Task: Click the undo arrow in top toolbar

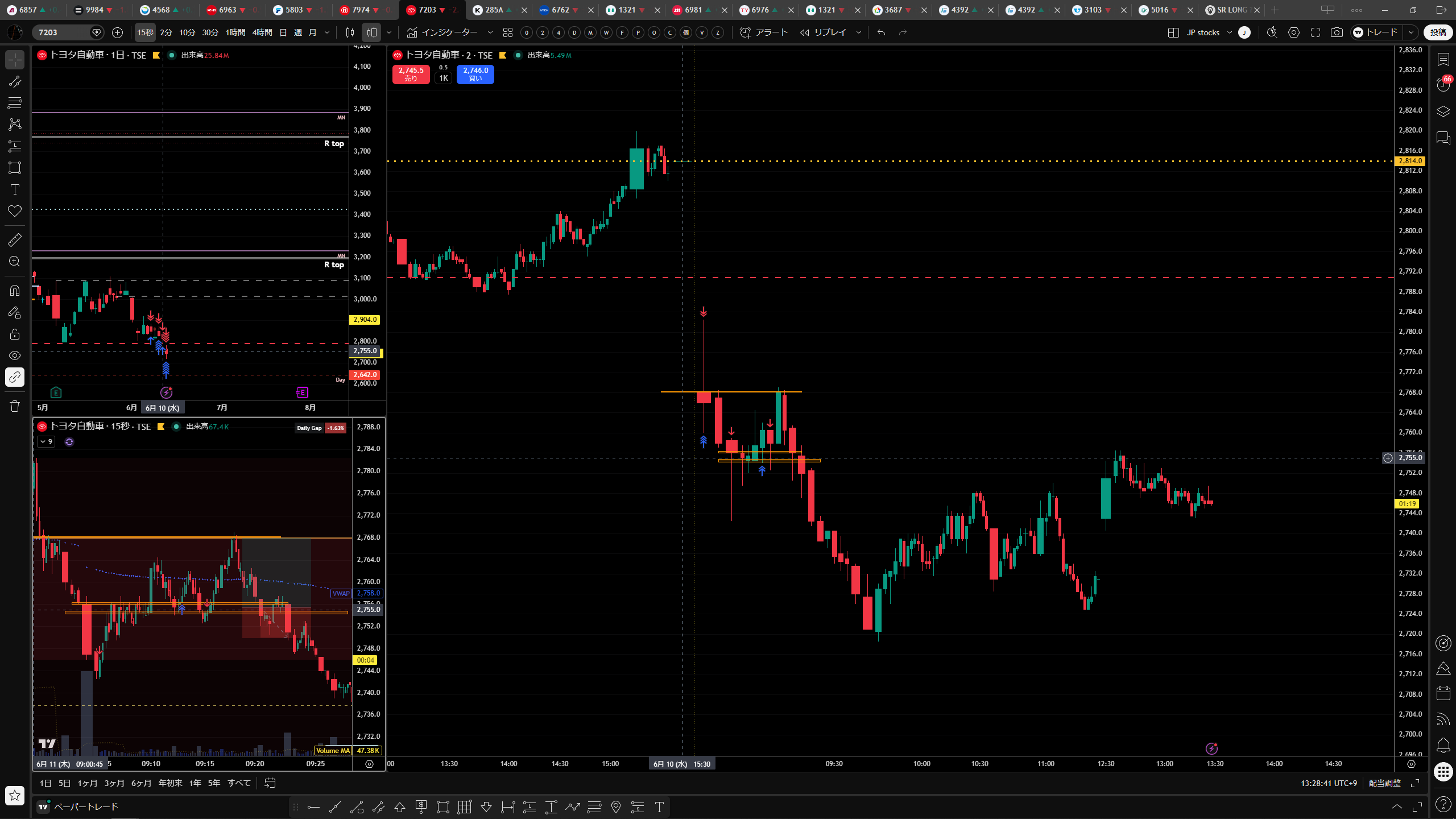Action: click(881, 32)
